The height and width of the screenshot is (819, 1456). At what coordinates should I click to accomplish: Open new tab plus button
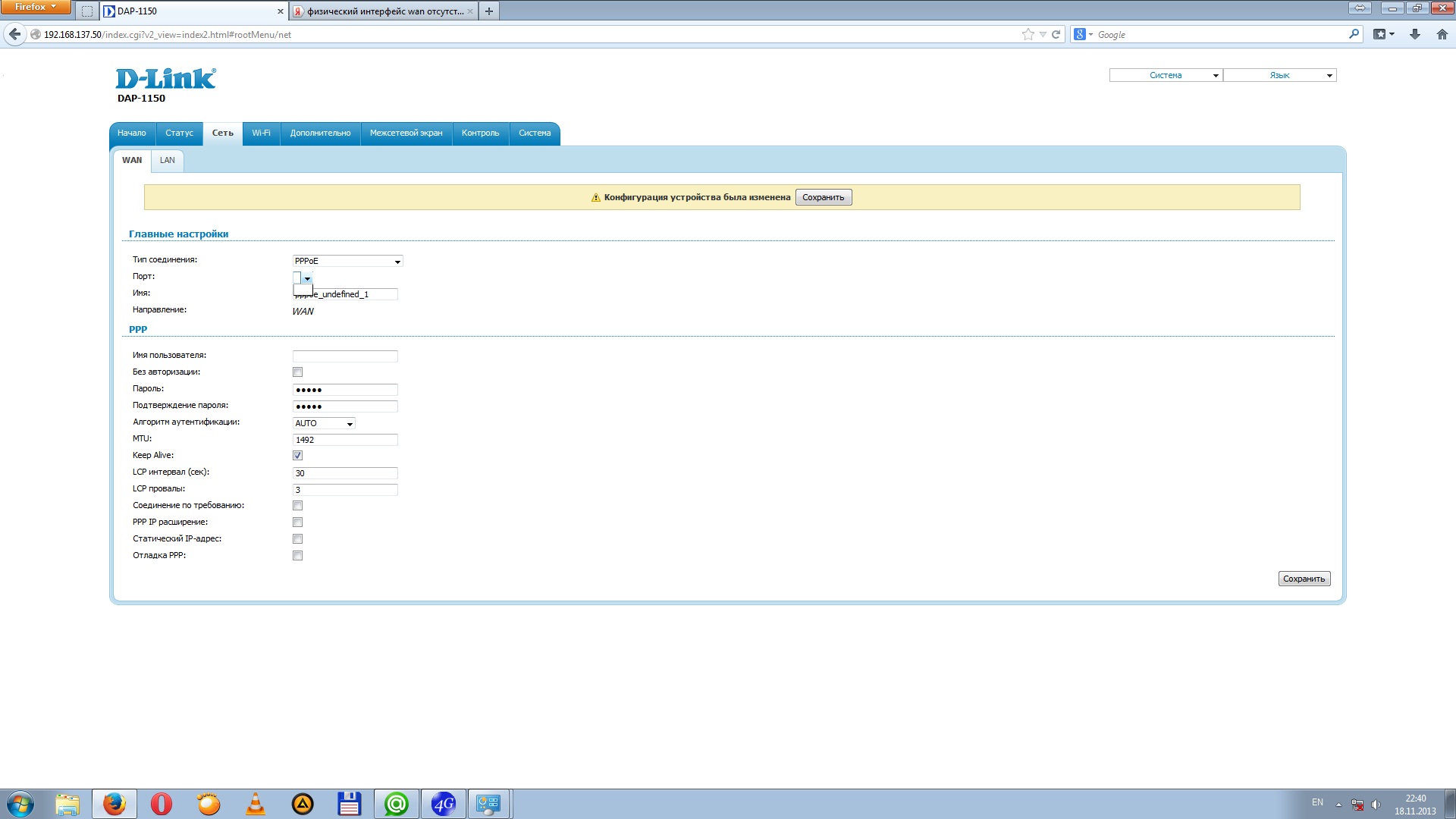pos(489,11)
